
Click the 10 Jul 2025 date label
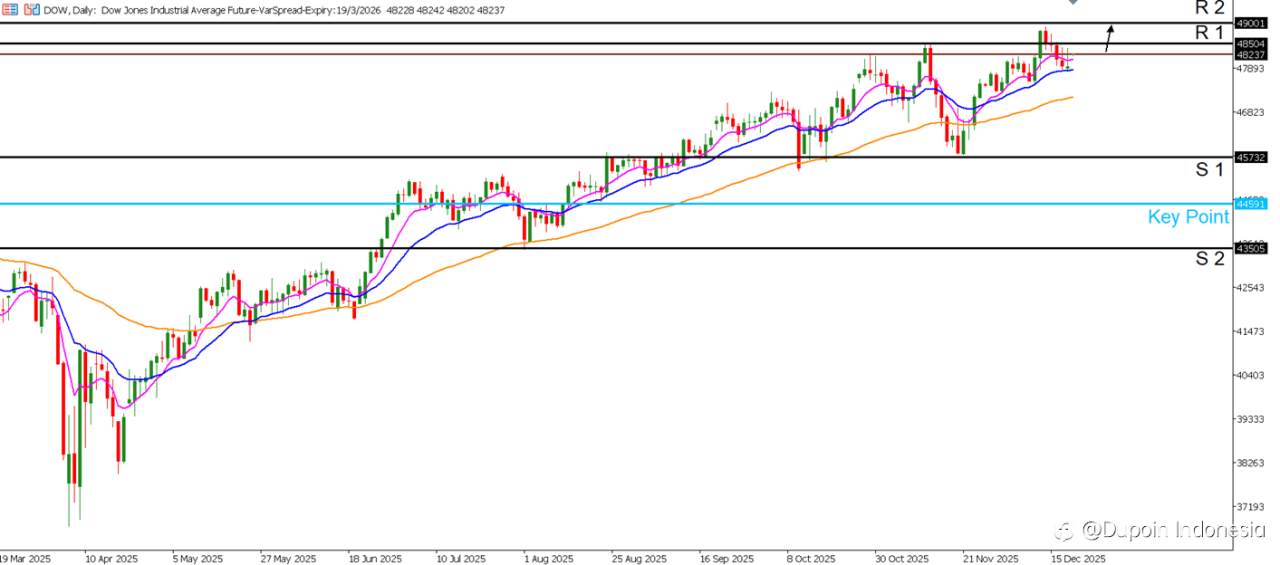[x=463, y=558]
